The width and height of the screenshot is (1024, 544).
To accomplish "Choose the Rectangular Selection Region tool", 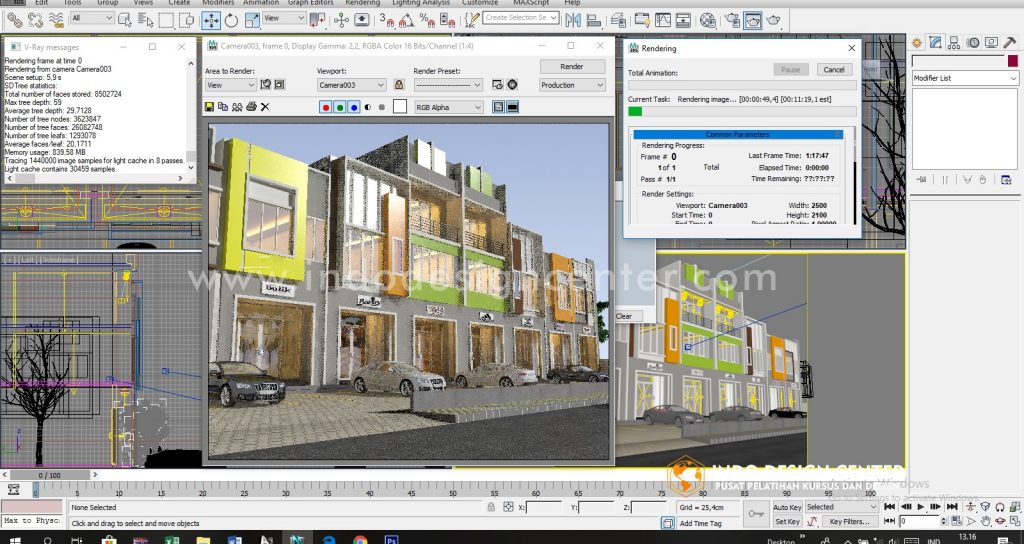I will click(166, 20).
